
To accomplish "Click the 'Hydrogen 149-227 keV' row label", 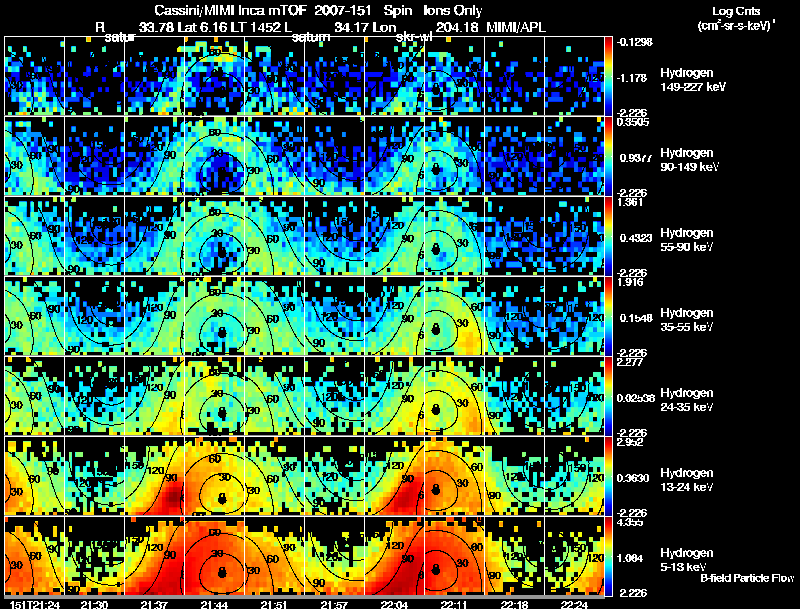I will tap(693, 80).
